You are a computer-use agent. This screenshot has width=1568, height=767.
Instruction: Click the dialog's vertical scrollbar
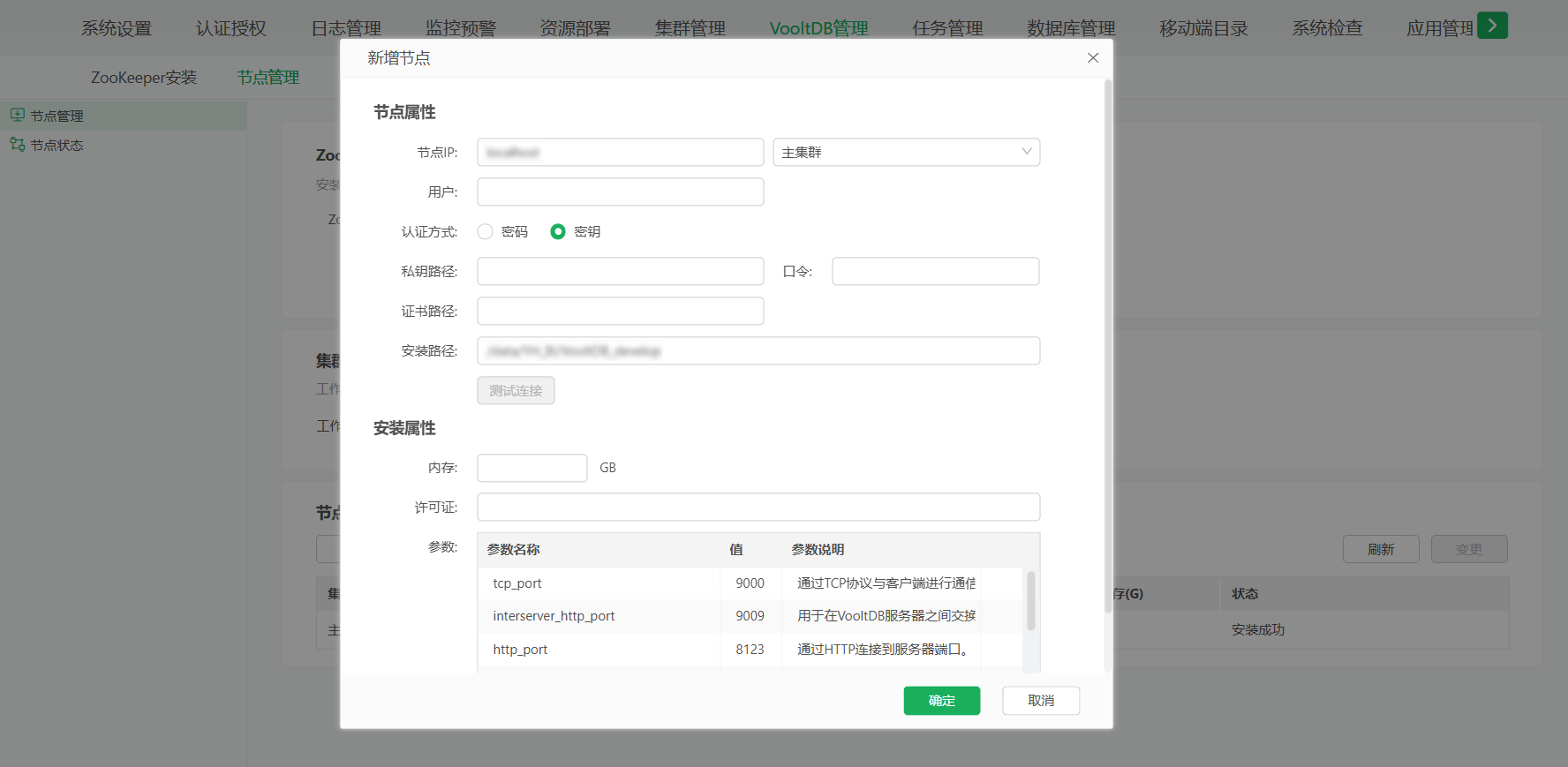[x=1108, y=346]
